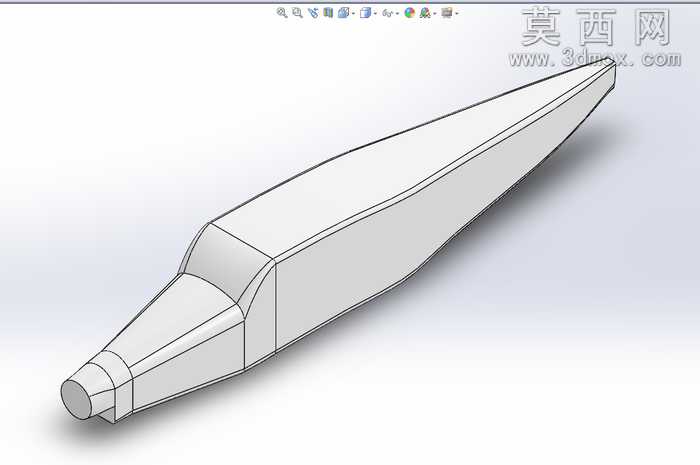Image resolution: width=700 pixels, height=465 pixels.
Task: Open the View Orientation icon
Action: 343,13
